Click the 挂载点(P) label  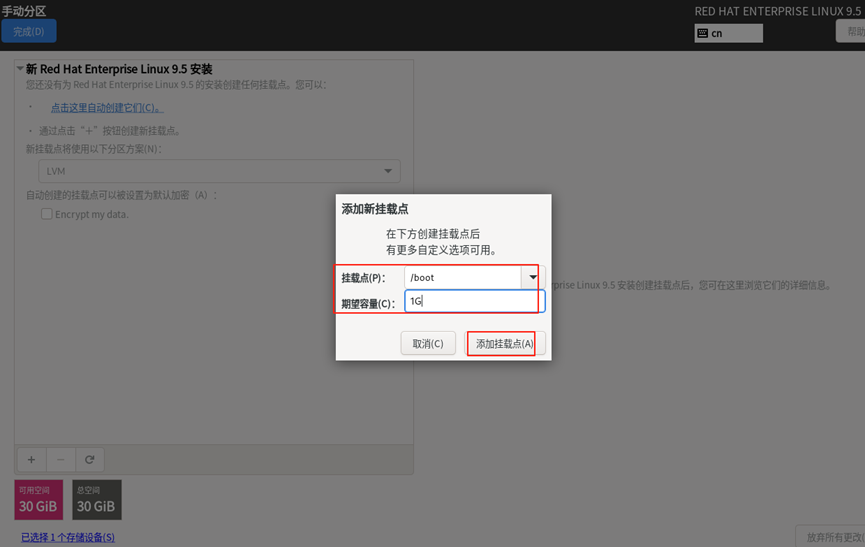click(x=363, y=278)
